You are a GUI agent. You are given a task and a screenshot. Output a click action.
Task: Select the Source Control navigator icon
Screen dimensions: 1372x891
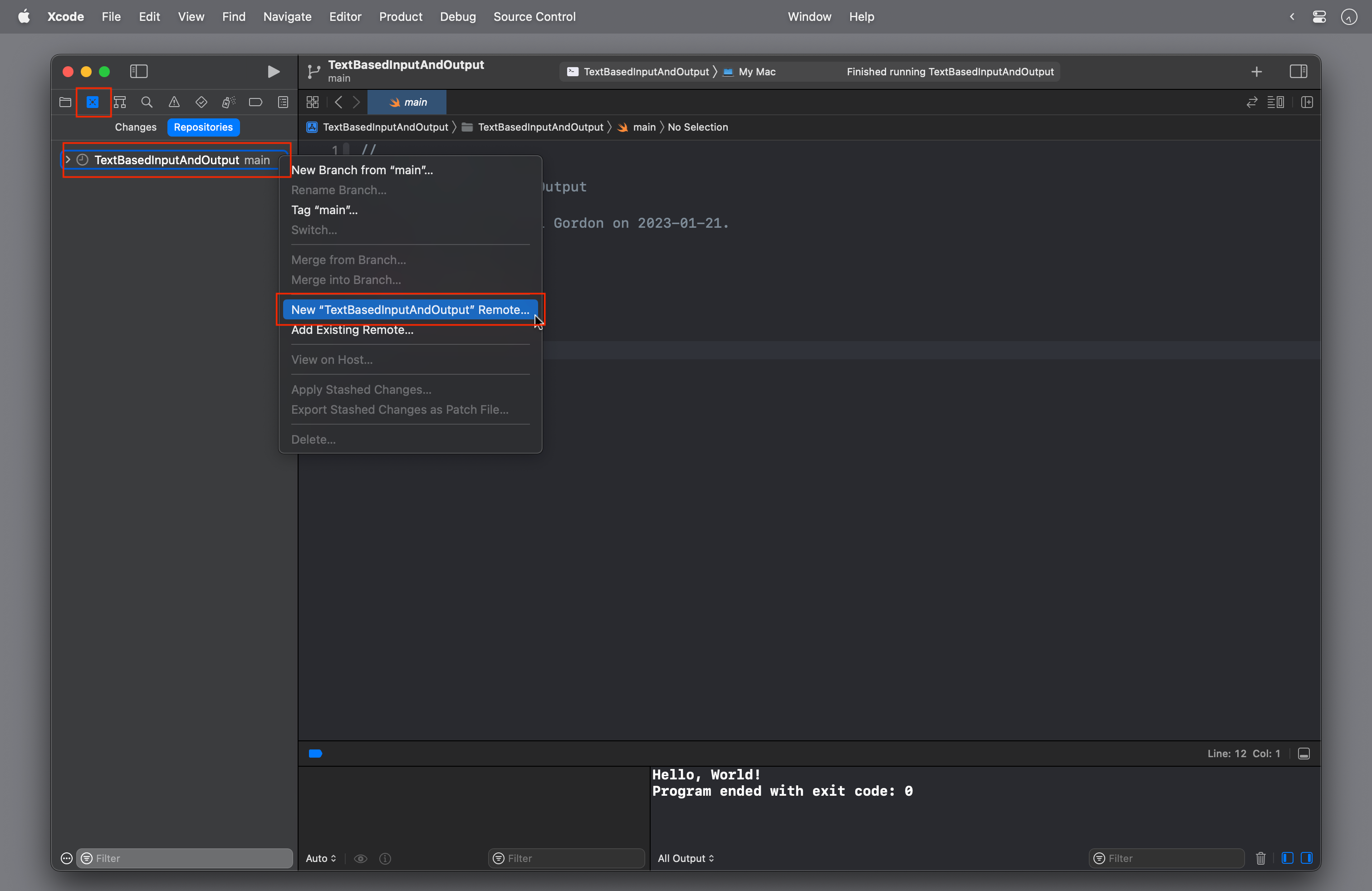(92, 102)
